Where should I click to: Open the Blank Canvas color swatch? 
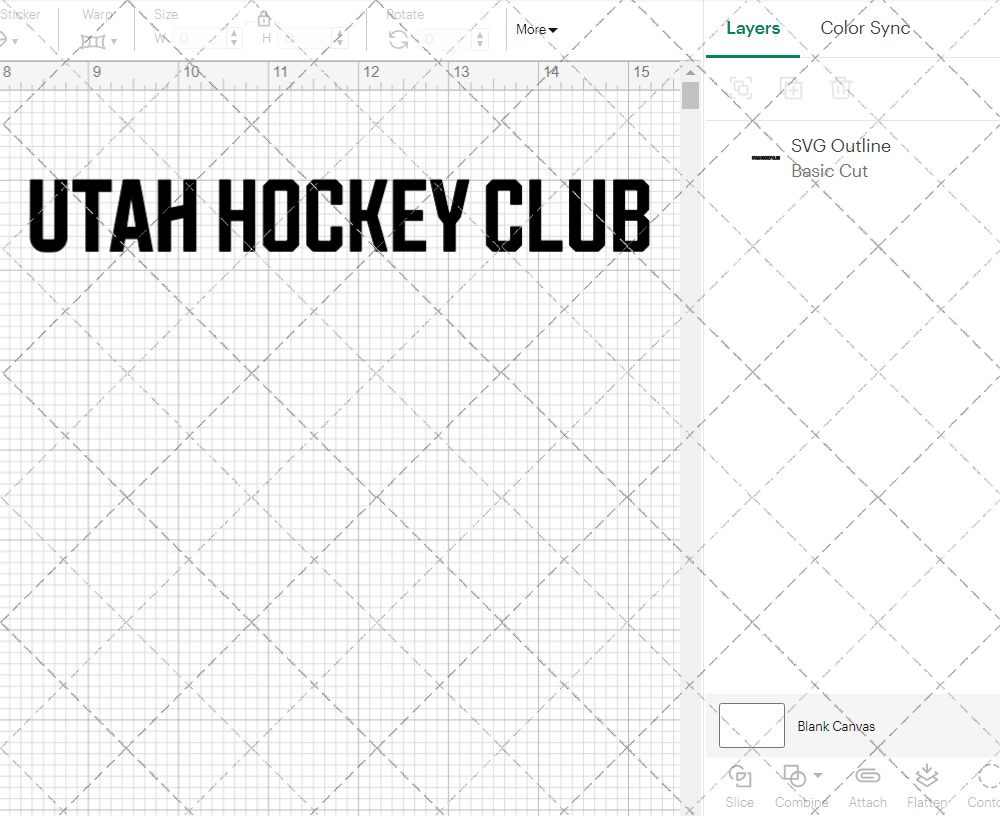click(x=751, y=726)
